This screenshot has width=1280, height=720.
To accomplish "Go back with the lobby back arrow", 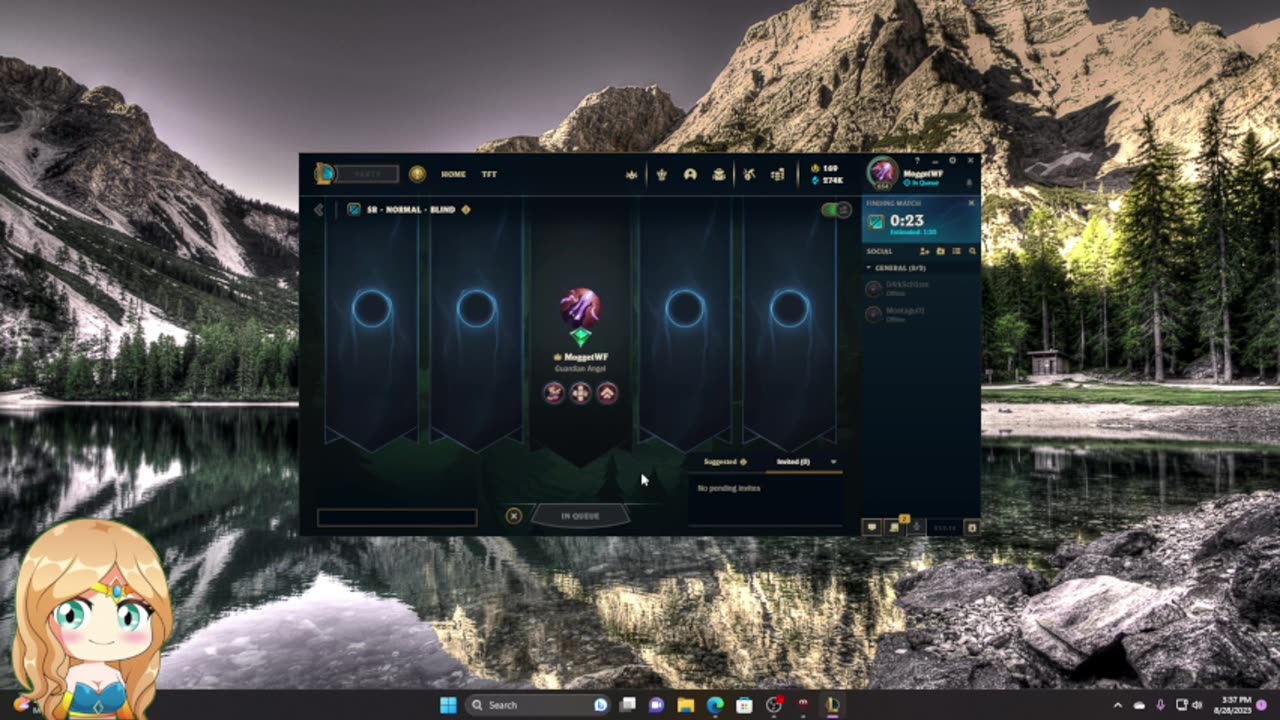I will (x=319, y=210).
